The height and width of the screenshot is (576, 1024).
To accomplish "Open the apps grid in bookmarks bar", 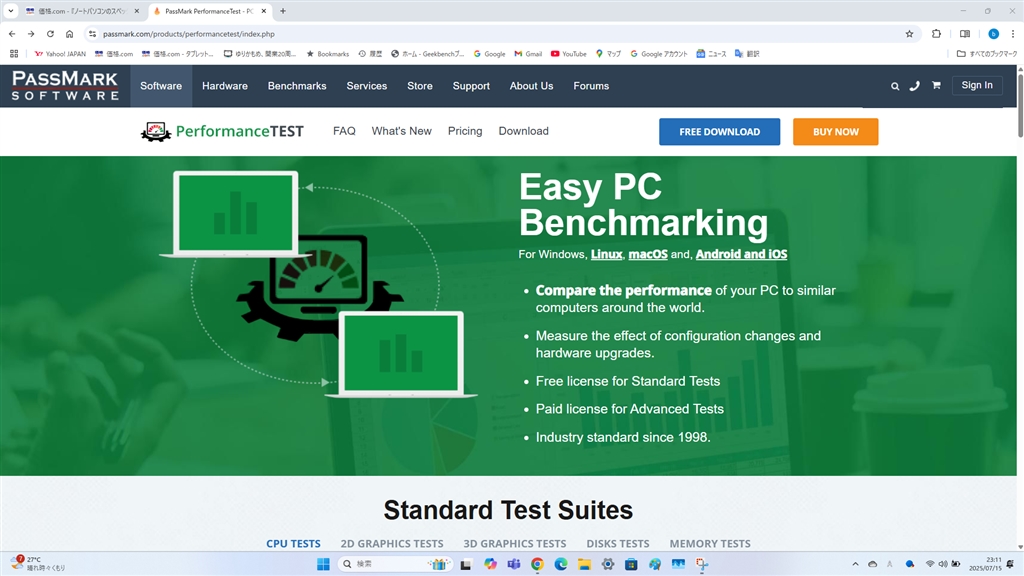I will 14,54.
